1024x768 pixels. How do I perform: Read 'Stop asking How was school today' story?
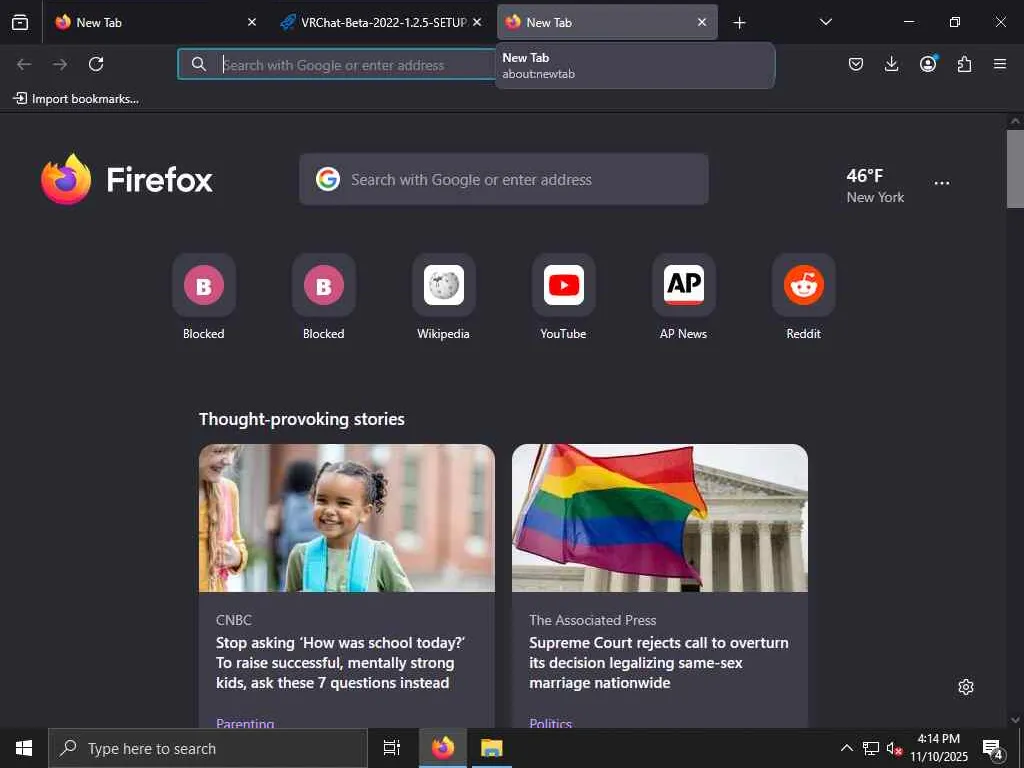(341, 663)
